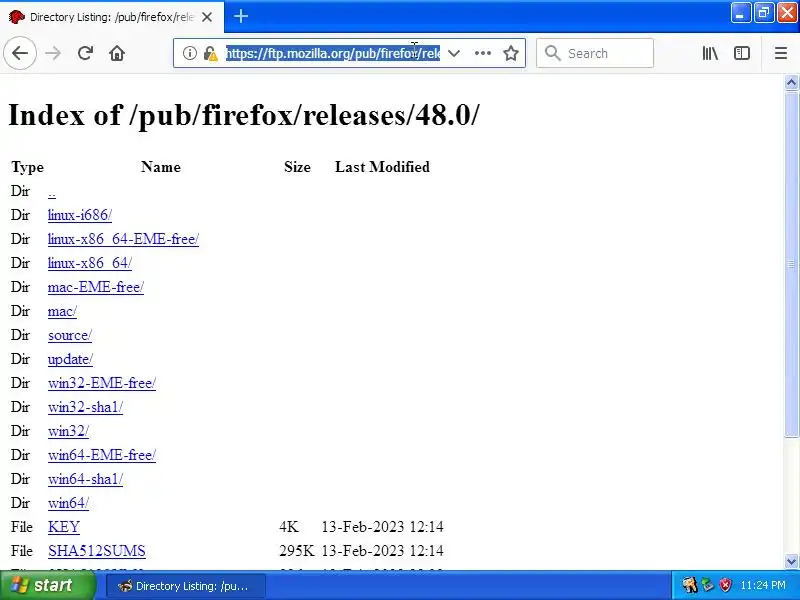Viewport: 800px width, 600px height.
Task: Click the scrollbar down arrow
Action: [x=791, y=561]
